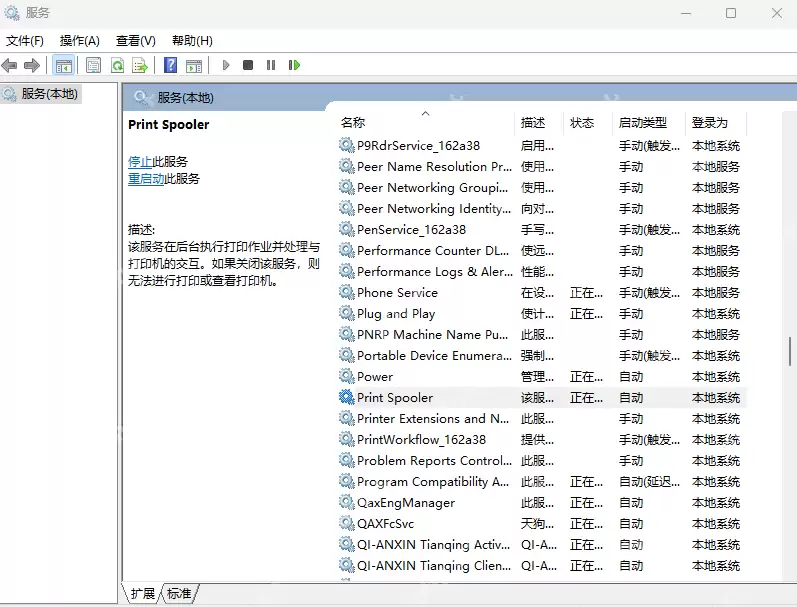Click the Export list toolbar icon
This screenshot has height=607, width=797.
(140, 65)
